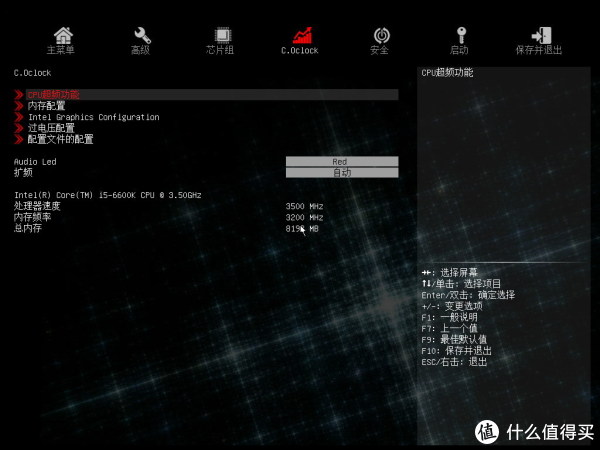
Task: Click the CPU超频功能 help panel title
Action: click(x=447, y=73)
